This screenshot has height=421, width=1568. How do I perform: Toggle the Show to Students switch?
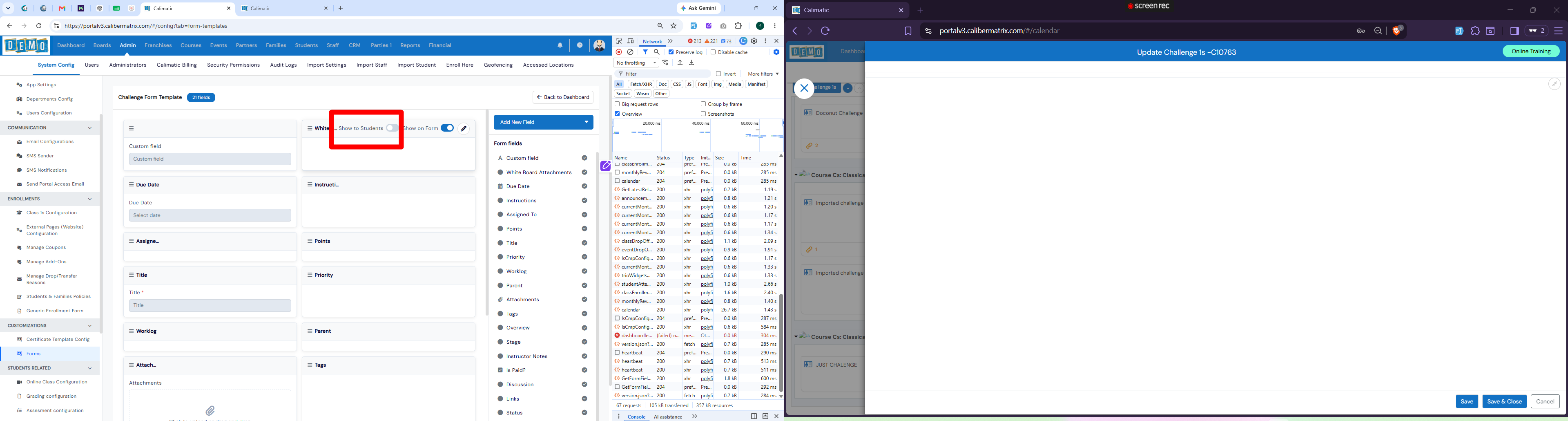392,128
